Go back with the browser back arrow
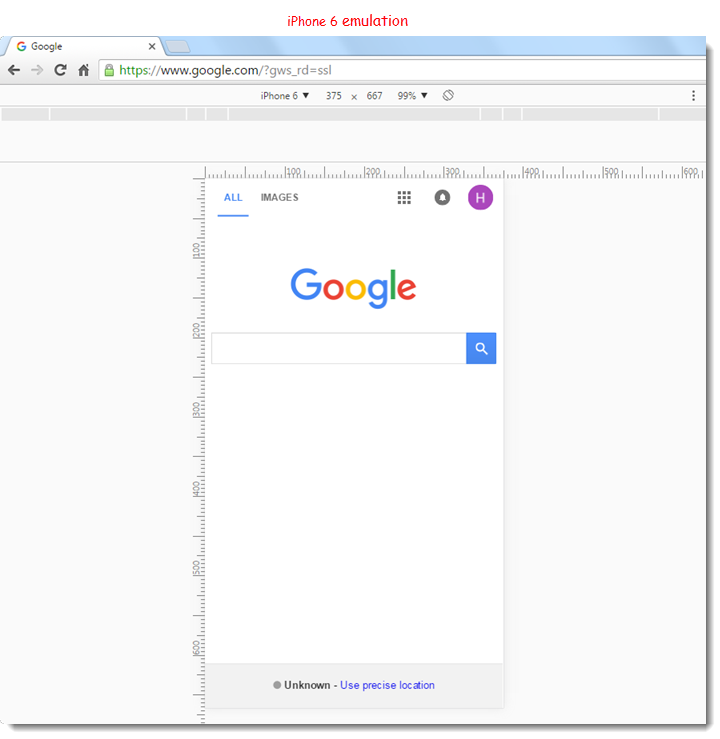The image size is (720, 739). [x=14, y=70]
